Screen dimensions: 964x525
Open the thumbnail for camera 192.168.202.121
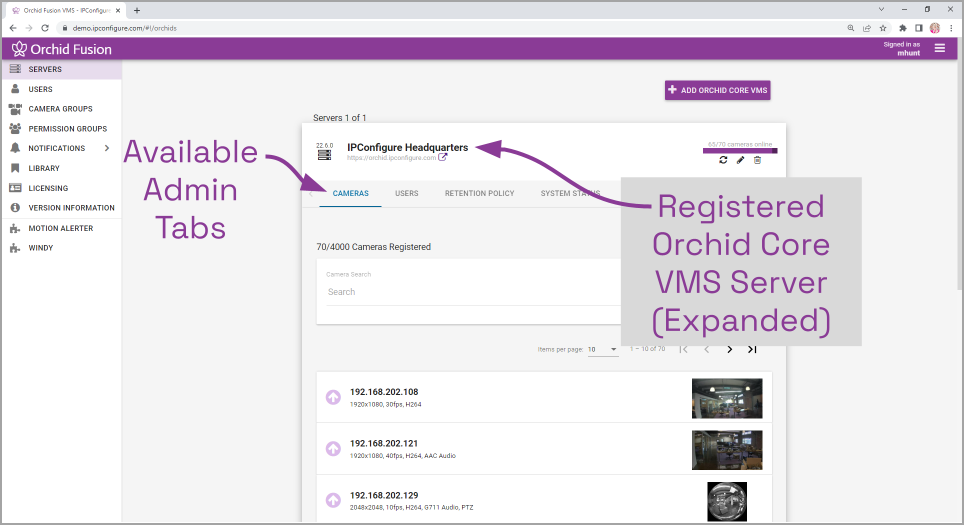(727, 450)
